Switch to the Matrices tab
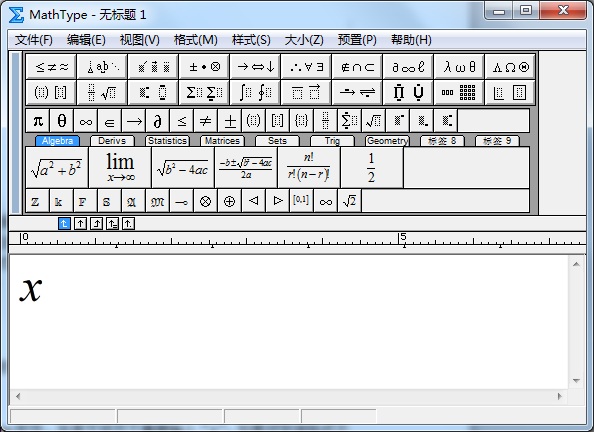The width and height of the screenshot is (594, 432). point(222,141)
